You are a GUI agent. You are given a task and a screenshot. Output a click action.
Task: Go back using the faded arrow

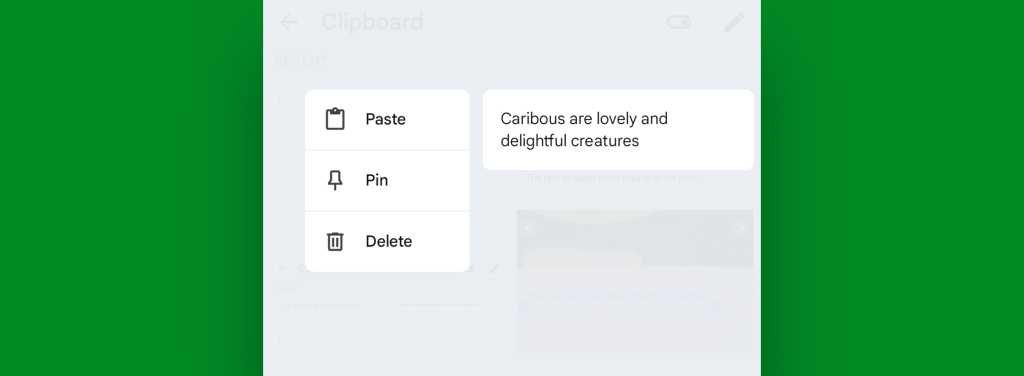[x=288, y=23]
